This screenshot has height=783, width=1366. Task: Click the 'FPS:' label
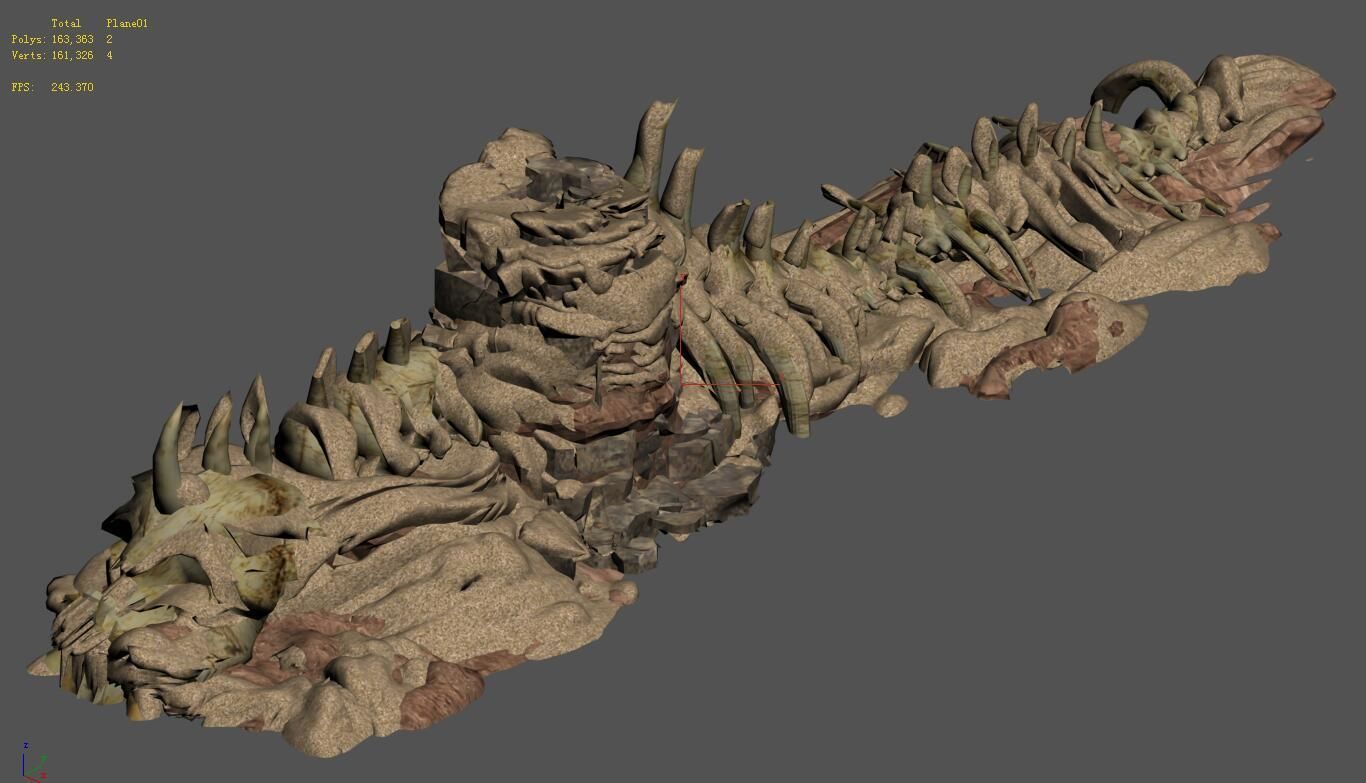click(23, 87)
